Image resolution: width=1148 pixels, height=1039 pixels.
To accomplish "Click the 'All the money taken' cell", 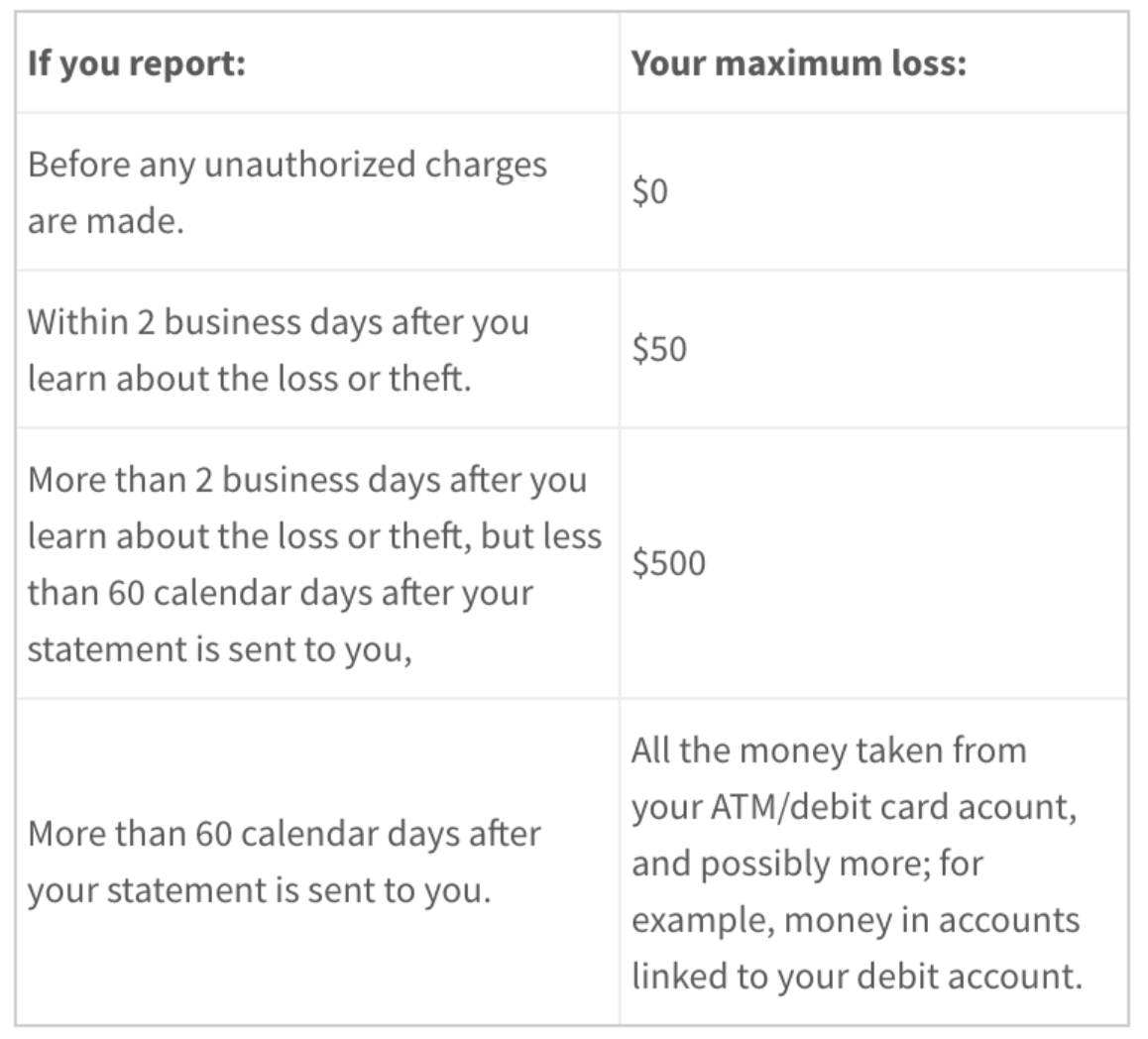I will click(x=874, y=863).
